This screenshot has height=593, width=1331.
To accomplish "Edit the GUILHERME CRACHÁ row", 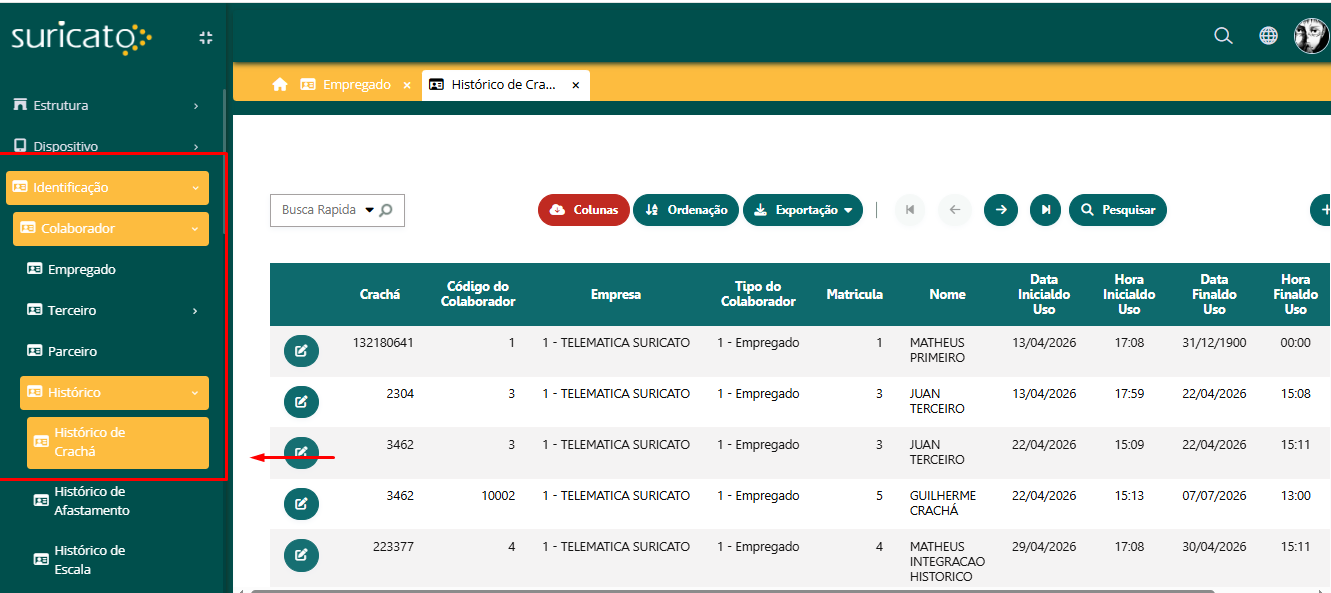I will [x=301, y=504].
